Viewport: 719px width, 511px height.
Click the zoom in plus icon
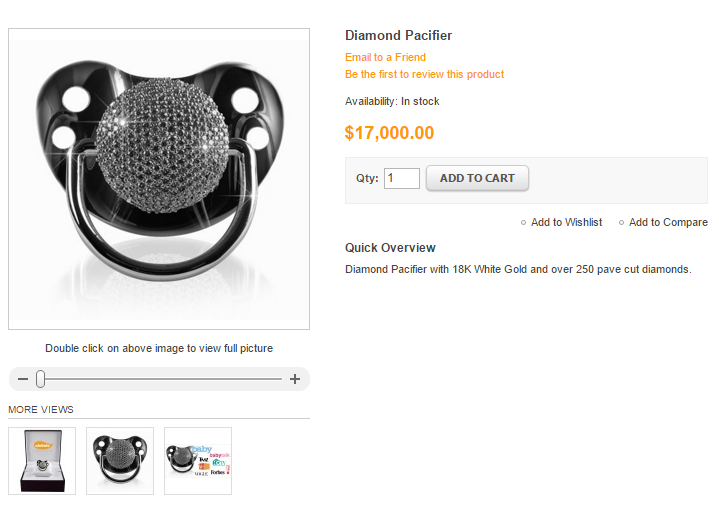[295, 379]
